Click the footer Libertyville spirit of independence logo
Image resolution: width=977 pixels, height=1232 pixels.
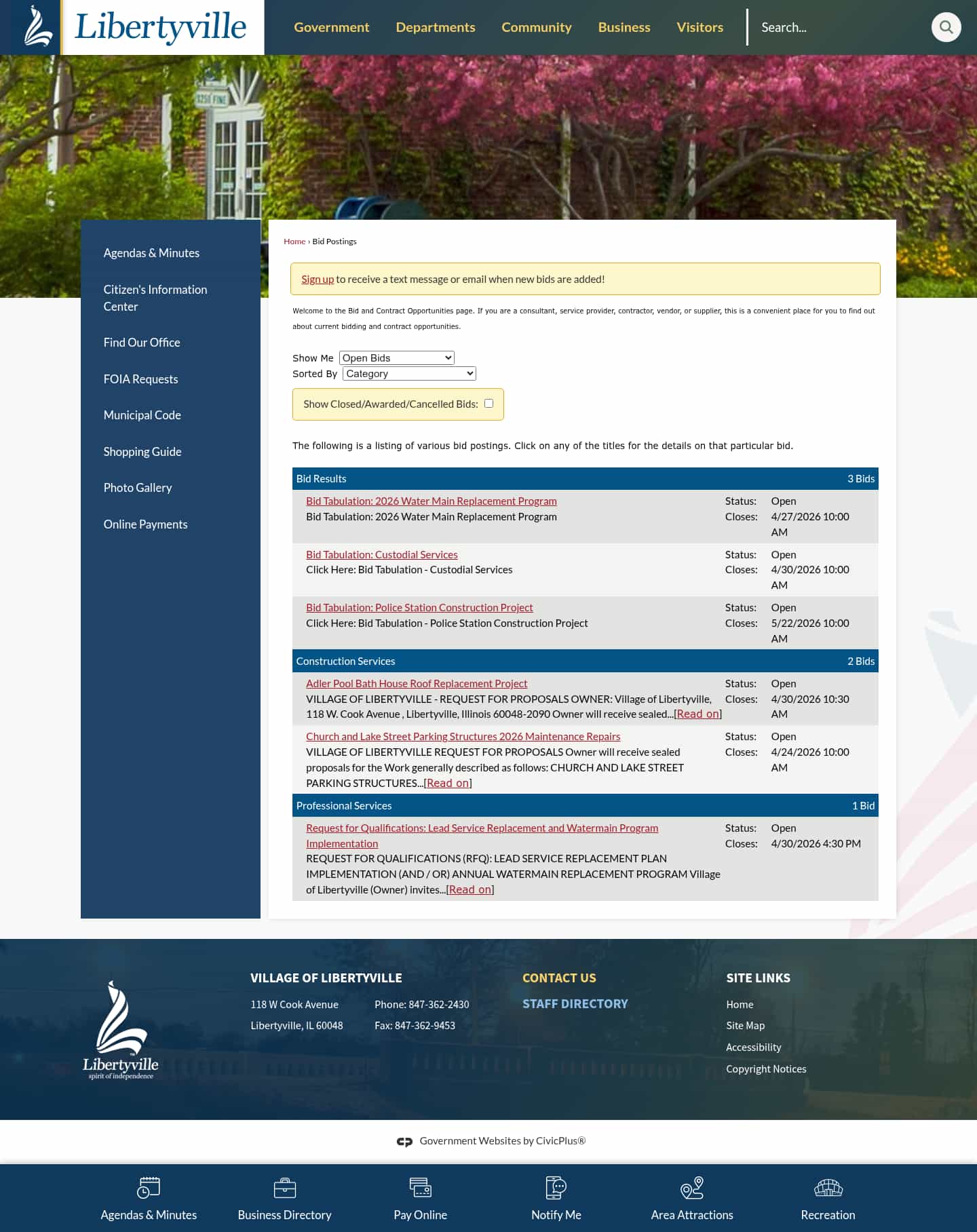pyautogui.click(x=121, y=1030)
